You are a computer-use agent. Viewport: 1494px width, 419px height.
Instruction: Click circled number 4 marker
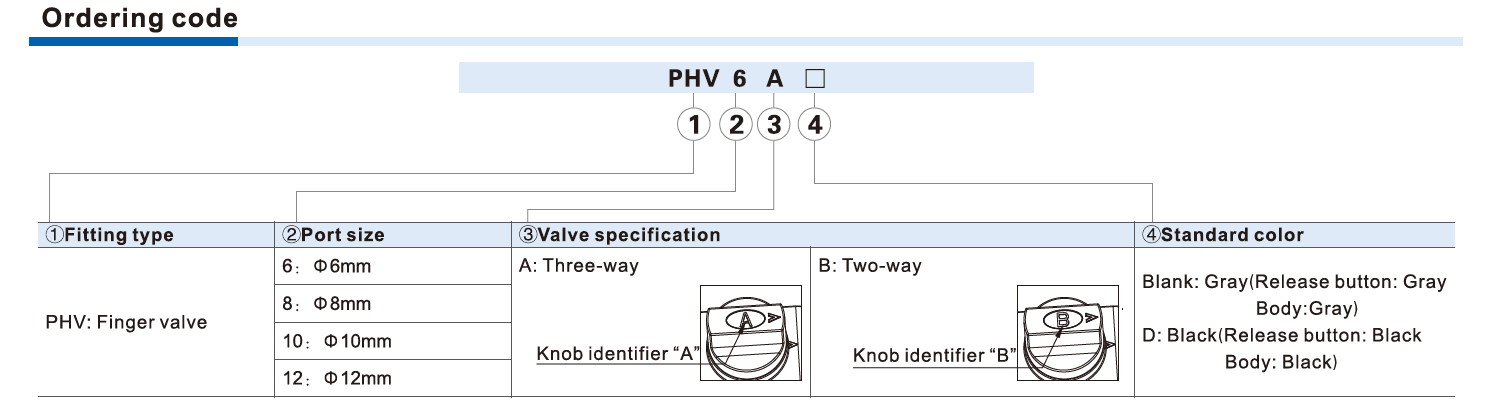(x=816, y=125)
